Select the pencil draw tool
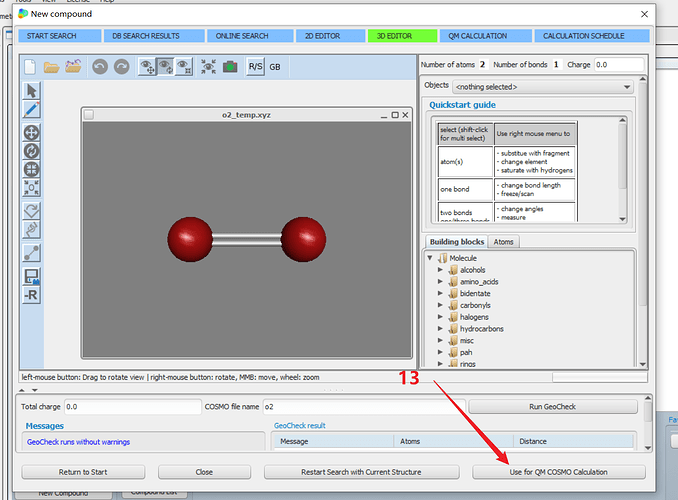 click(32, 109)
